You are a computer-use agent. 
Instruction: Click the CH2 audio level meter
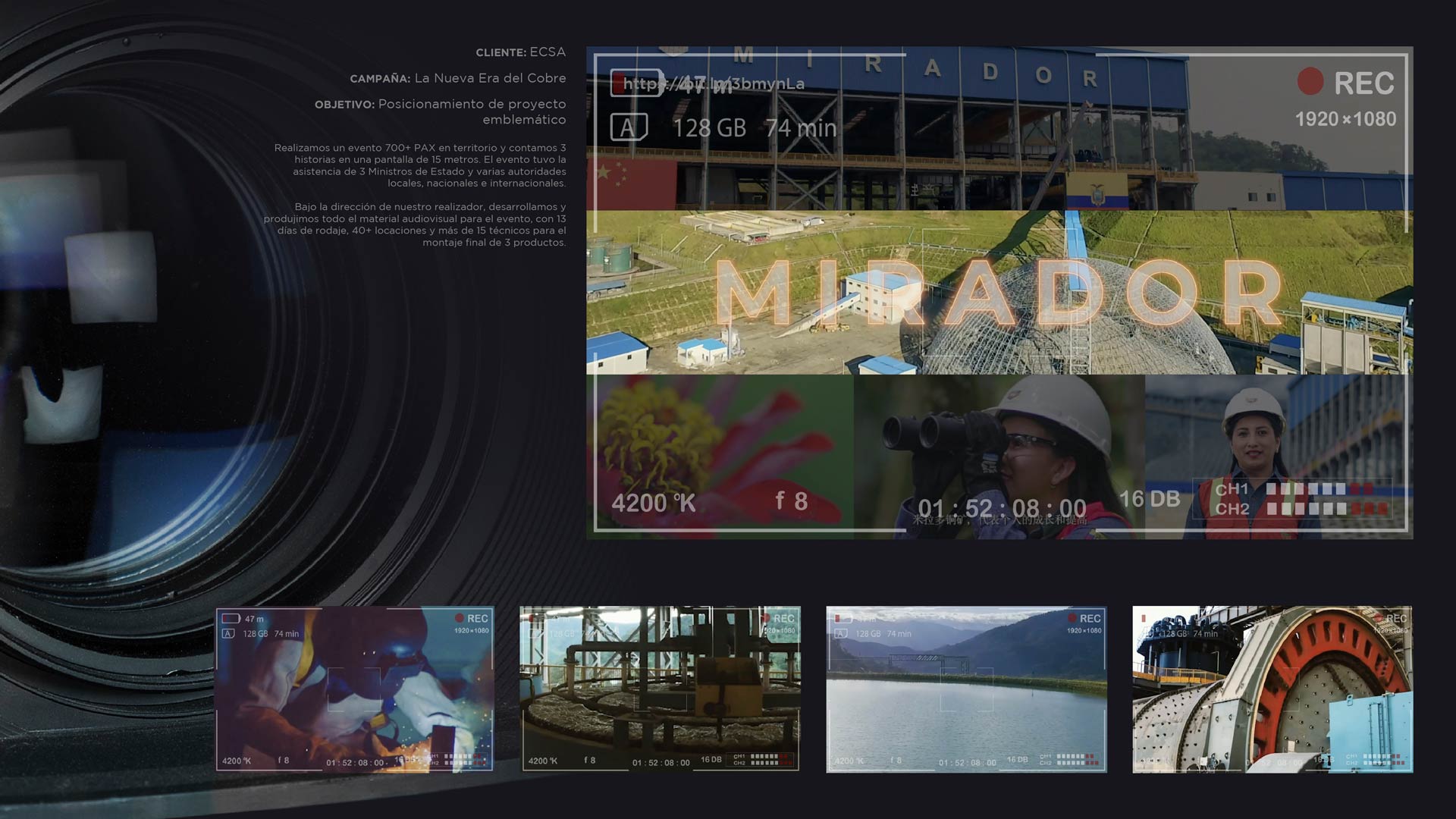1326,509
